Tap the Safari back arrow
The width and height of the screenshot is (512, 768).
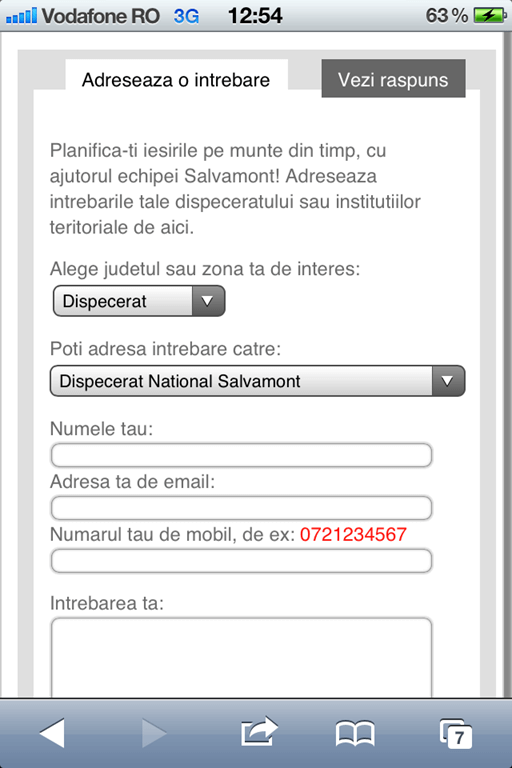coord(52,733)
